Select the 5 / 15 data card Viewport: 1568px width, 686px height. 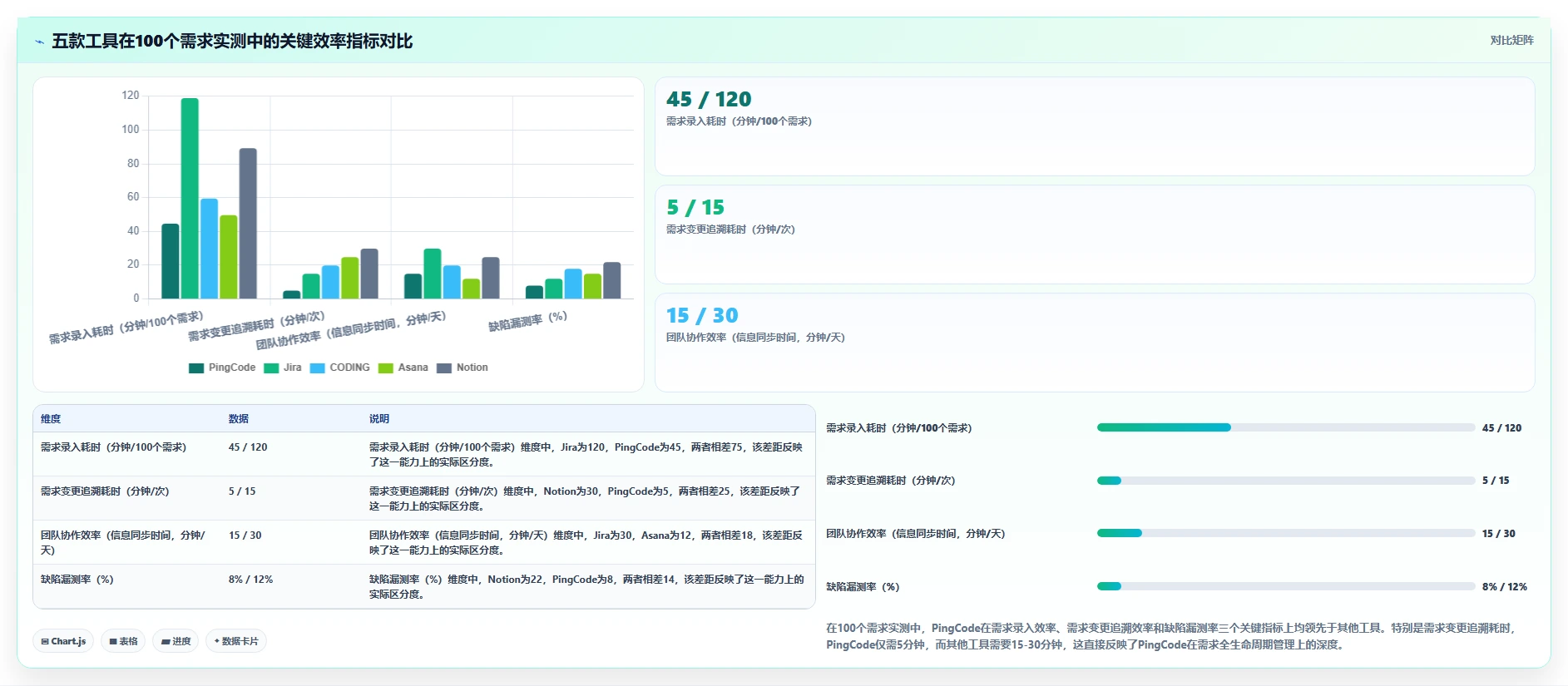point(1095,234)
